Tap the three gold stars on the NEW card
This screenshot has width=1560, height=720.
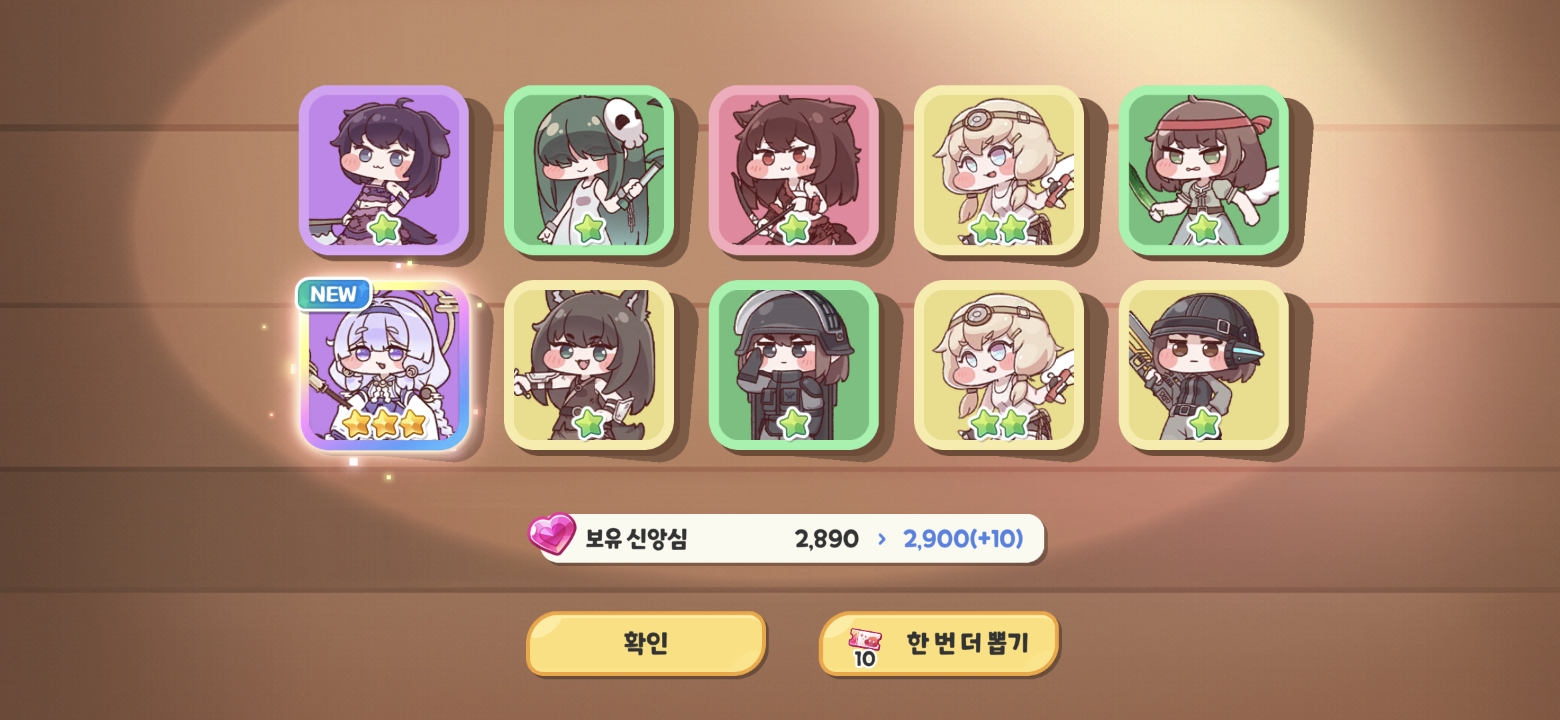point(385,424)
